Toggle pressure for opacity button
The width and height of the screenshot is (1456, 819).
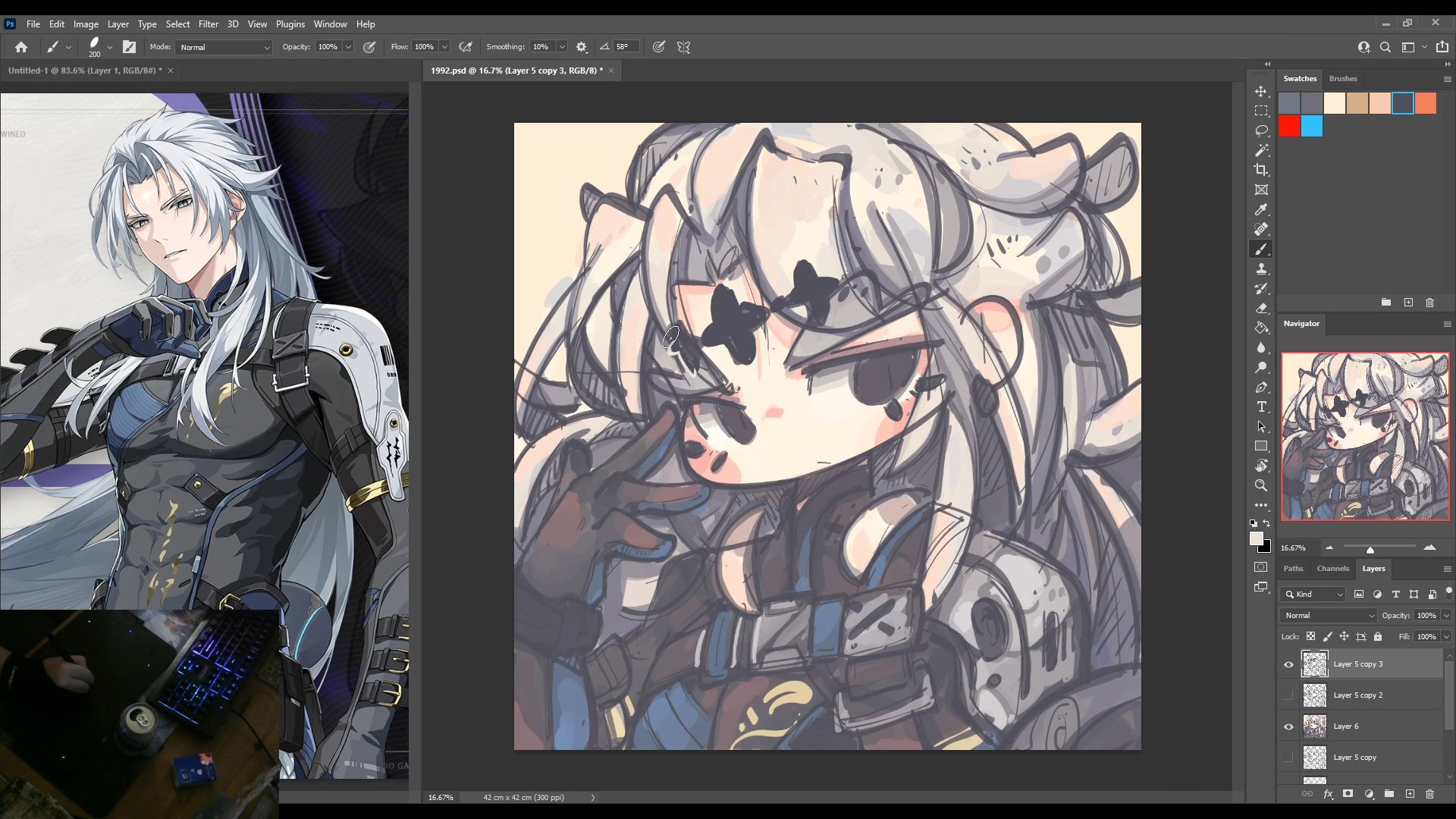pos(369,47)
